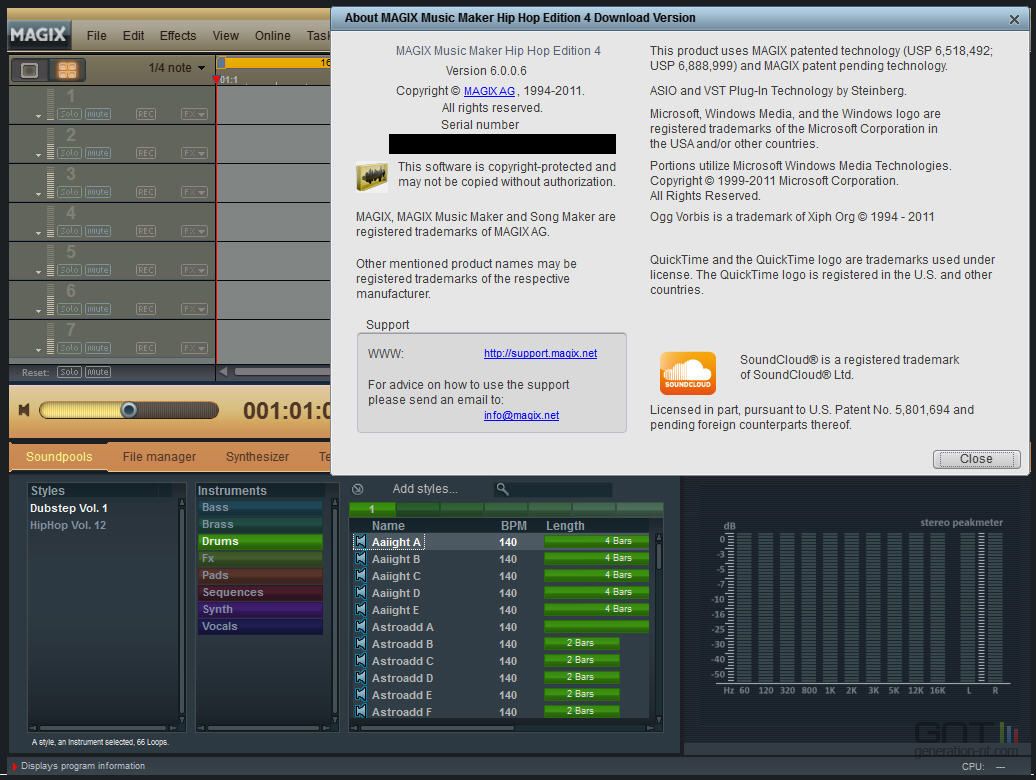Preview the Aaiight D loop icon
This screenshot has height=780, width=1036.
[x=360, y=593]
